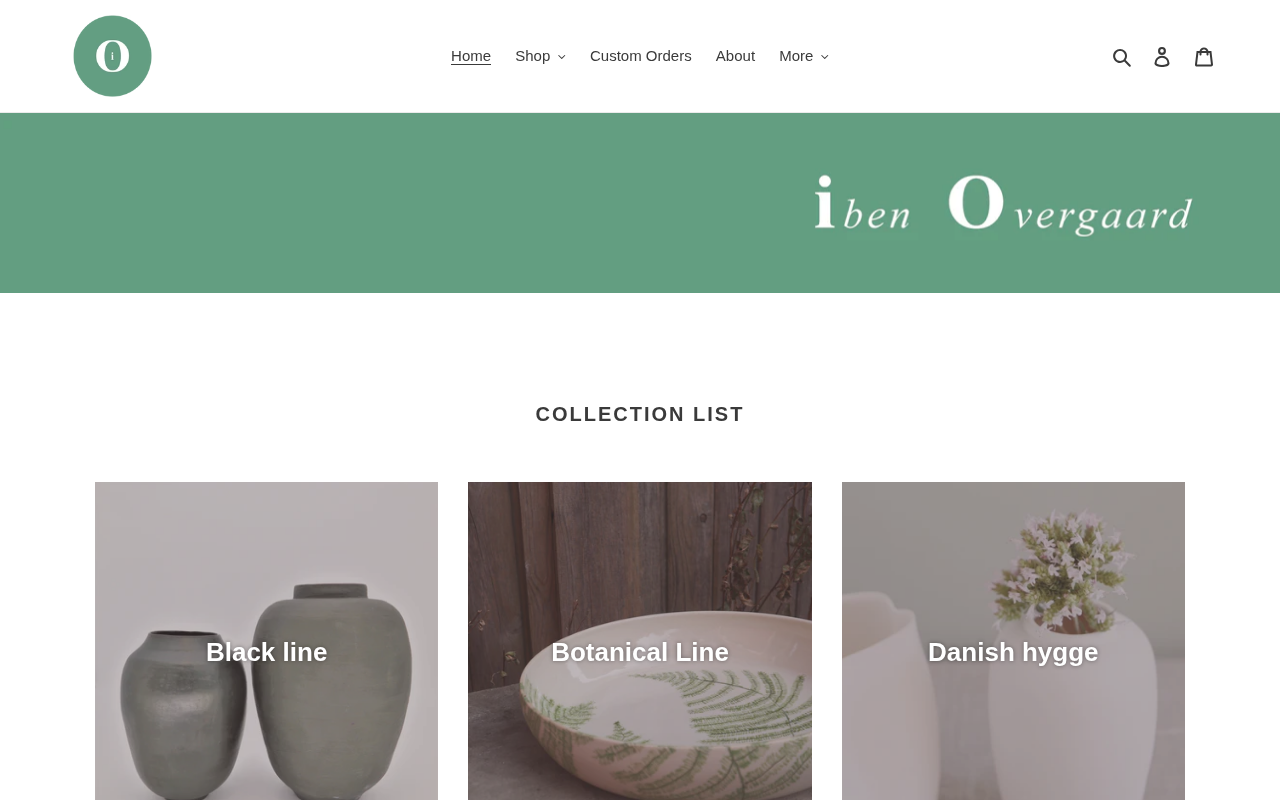This screenshot has width=1280, height=800.
Task: Click the account log in icon
Action: 1162,57
